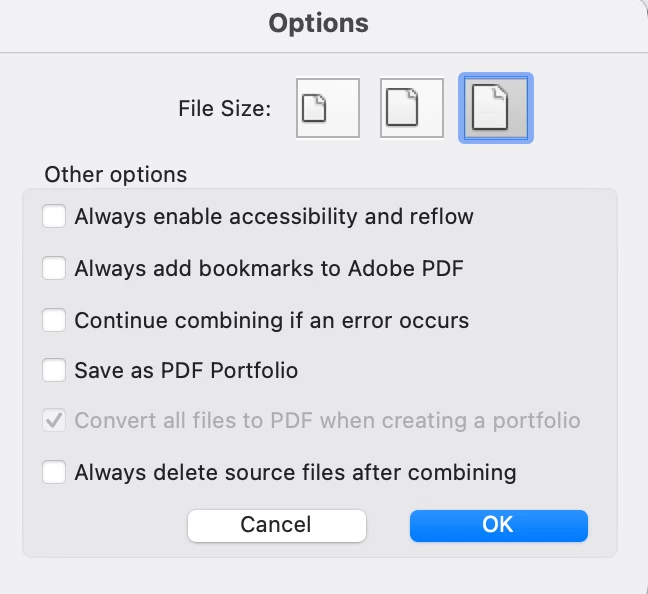648x594 pixels.
Task: Check the continue combining if error occurs box
Action: pyautogui.click(x=54, y=320)
